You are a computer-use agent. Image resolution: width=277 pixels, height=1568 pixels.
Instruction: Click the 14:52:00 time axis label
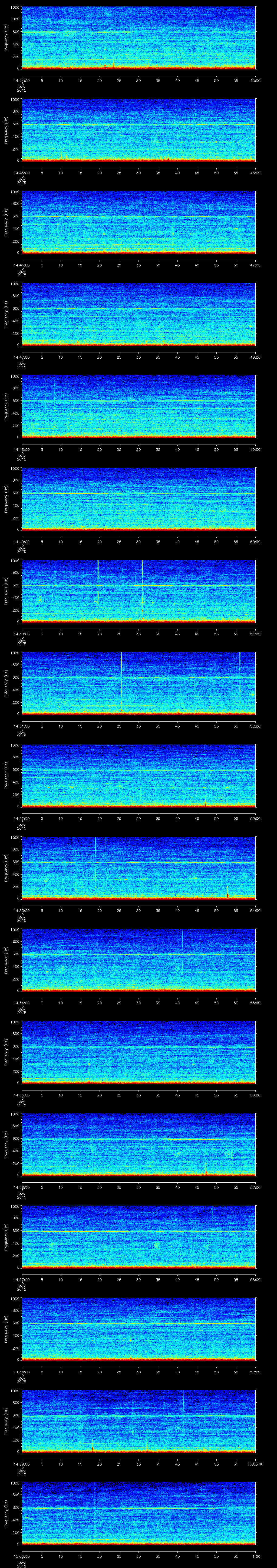click(x=21, y=818)
